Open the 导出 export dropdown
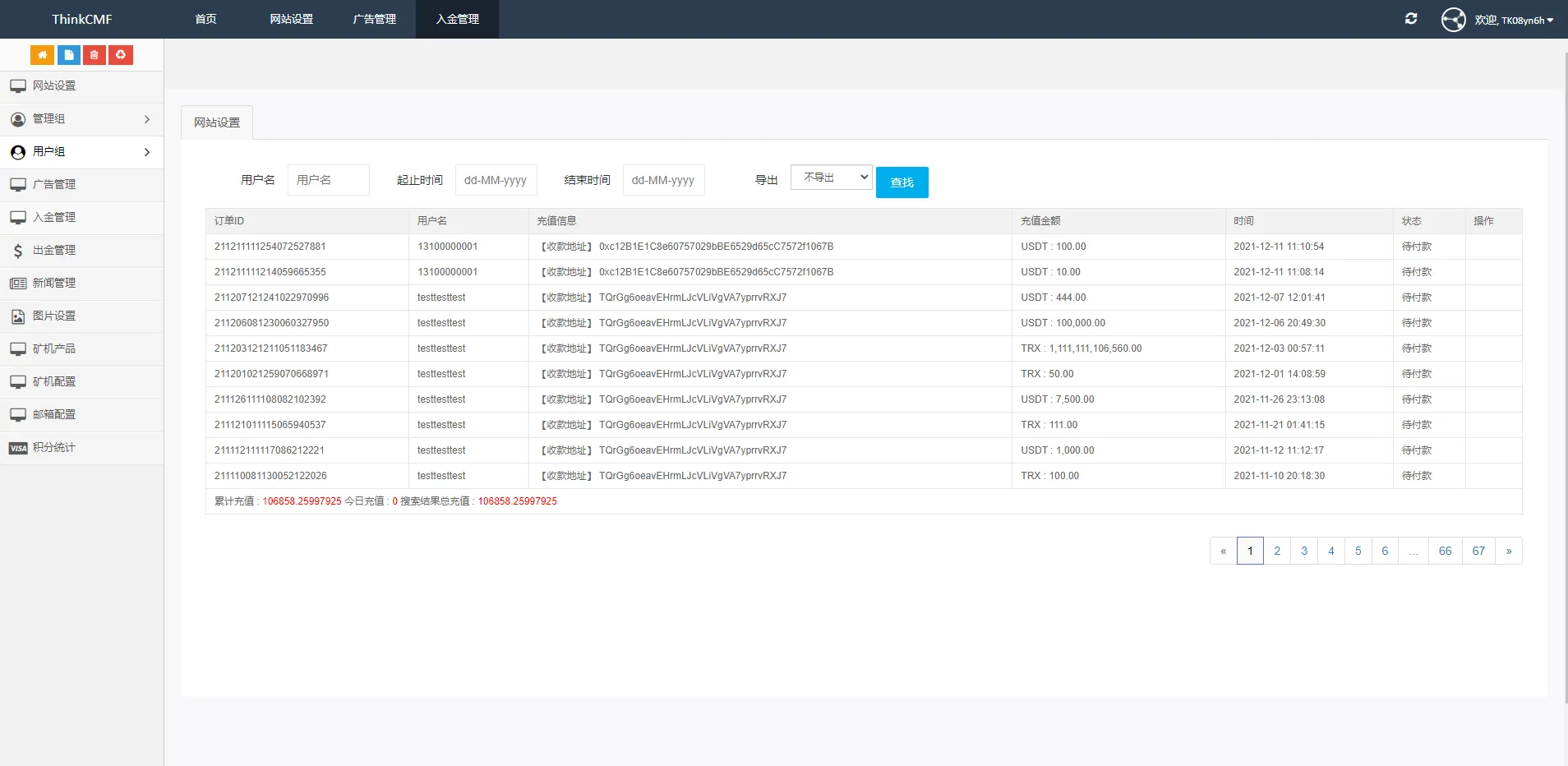The height and width of the screenshot is (766, 1568). (x=831, y=178)
